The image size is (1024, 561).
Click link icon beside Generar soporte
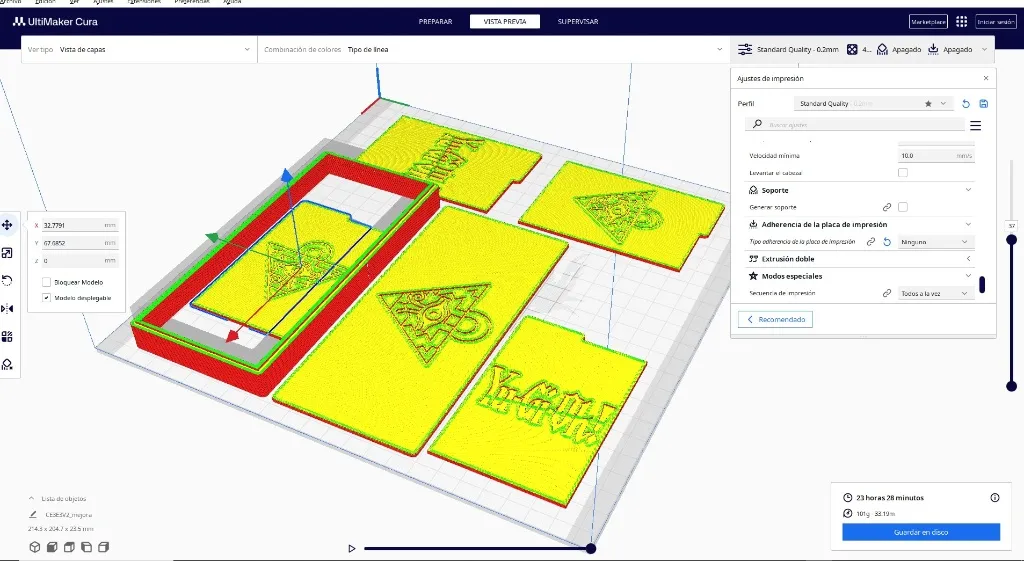click(x=887, y=207)
